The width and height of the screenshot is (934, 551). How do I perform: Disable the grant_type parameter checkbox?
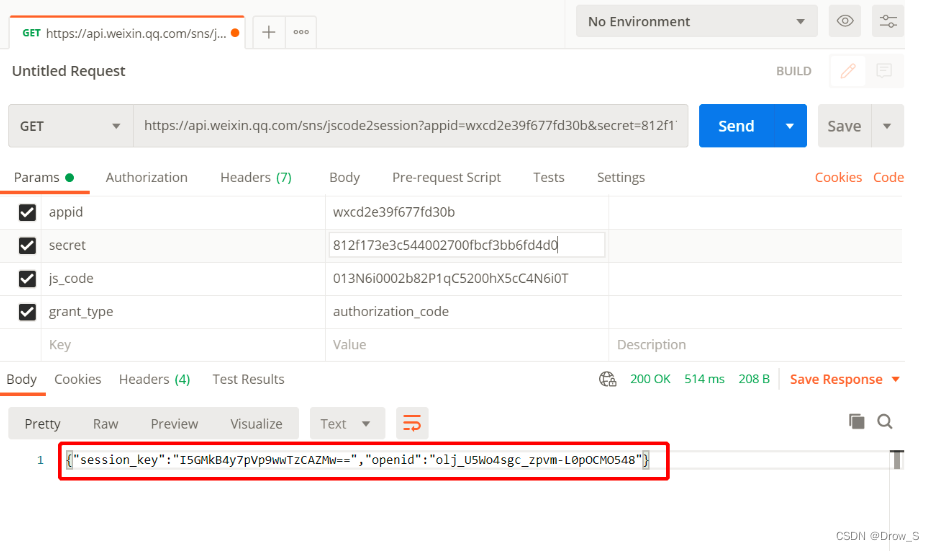27,312
